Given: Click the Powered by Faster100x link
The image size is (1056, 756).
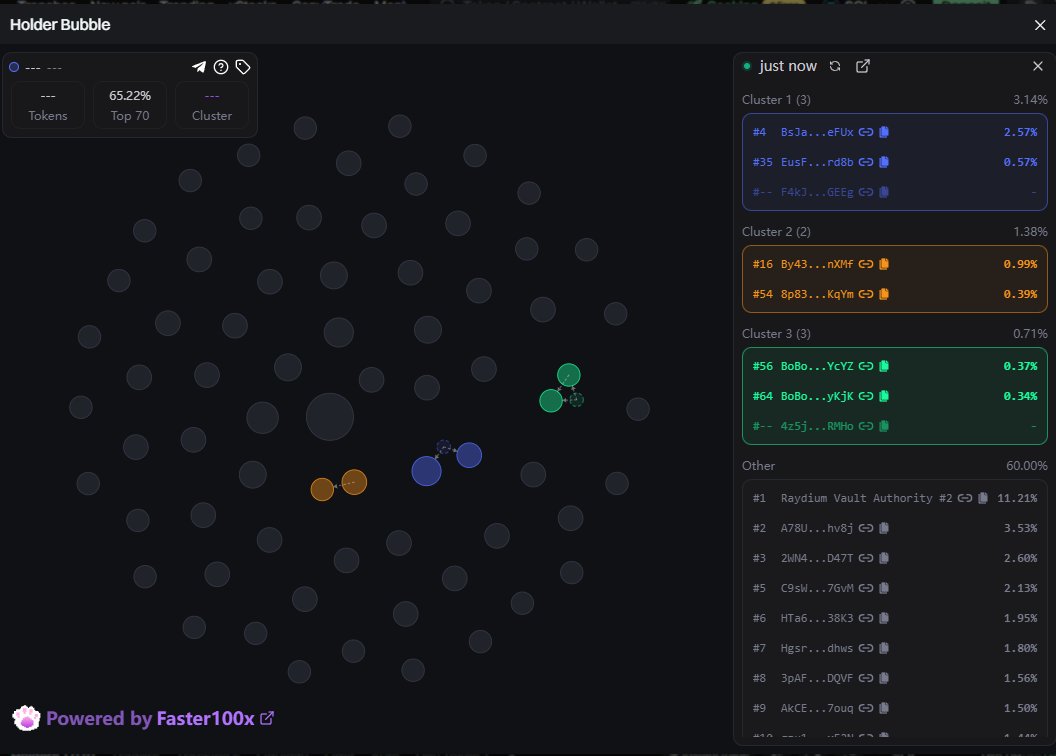Looking at the screenshot, I should pos(143,718).
